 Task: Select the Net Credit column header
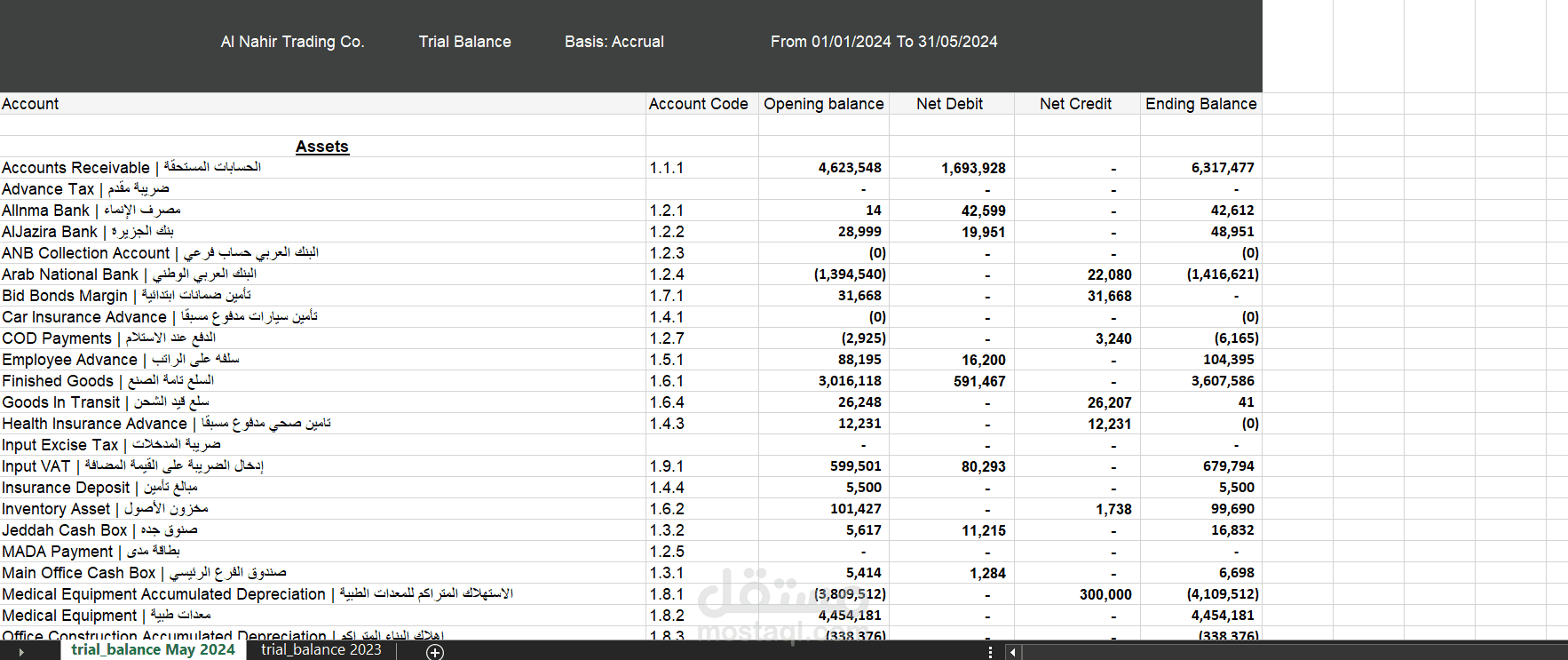(1077, 104)
